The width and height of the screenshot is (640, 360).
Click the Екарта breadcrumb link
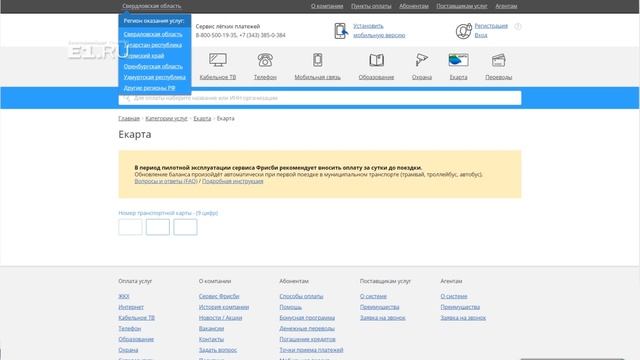point(202,118)
